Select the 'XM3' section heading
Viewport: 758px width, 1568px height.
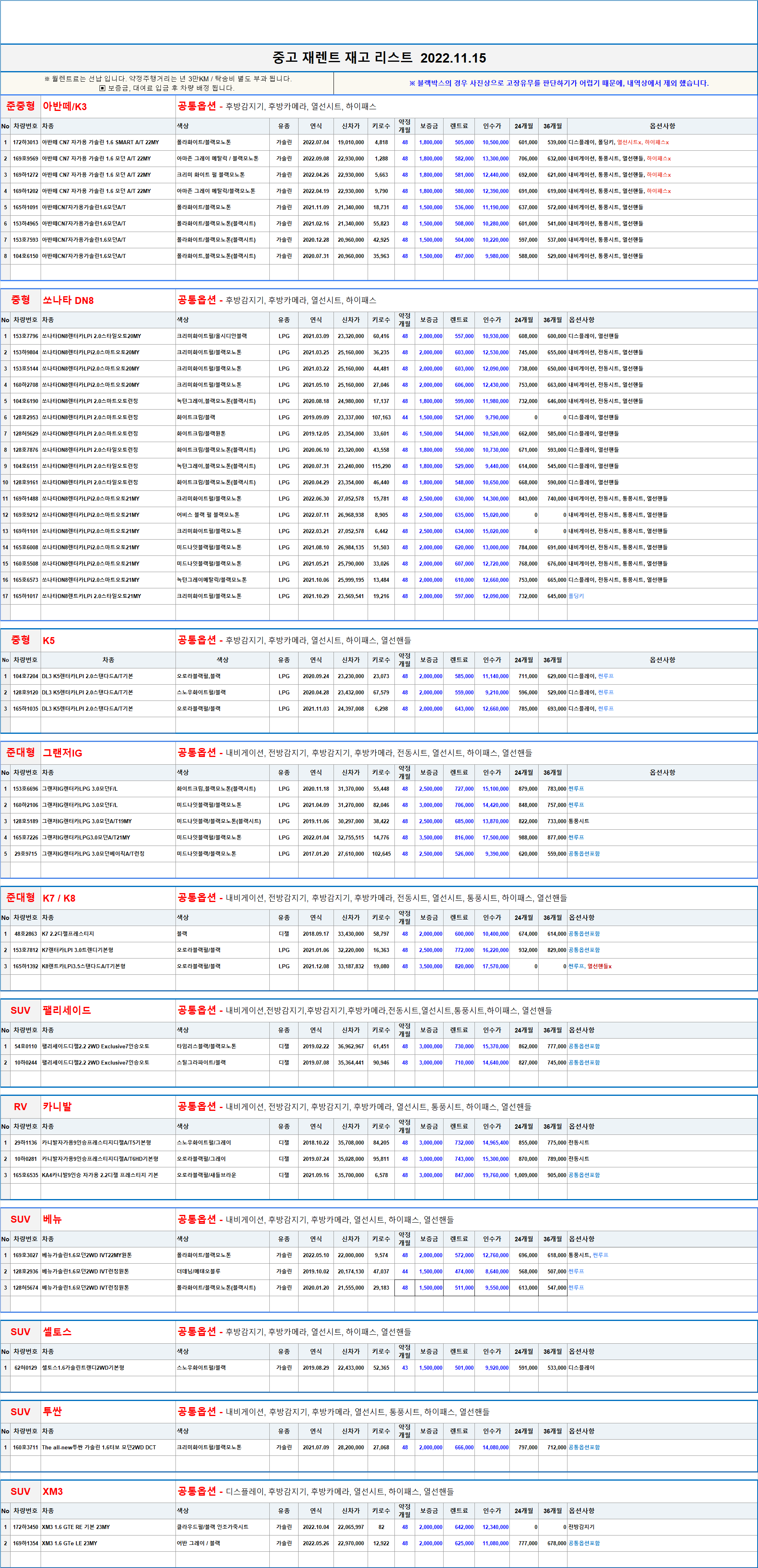(x=53, y=1492)
